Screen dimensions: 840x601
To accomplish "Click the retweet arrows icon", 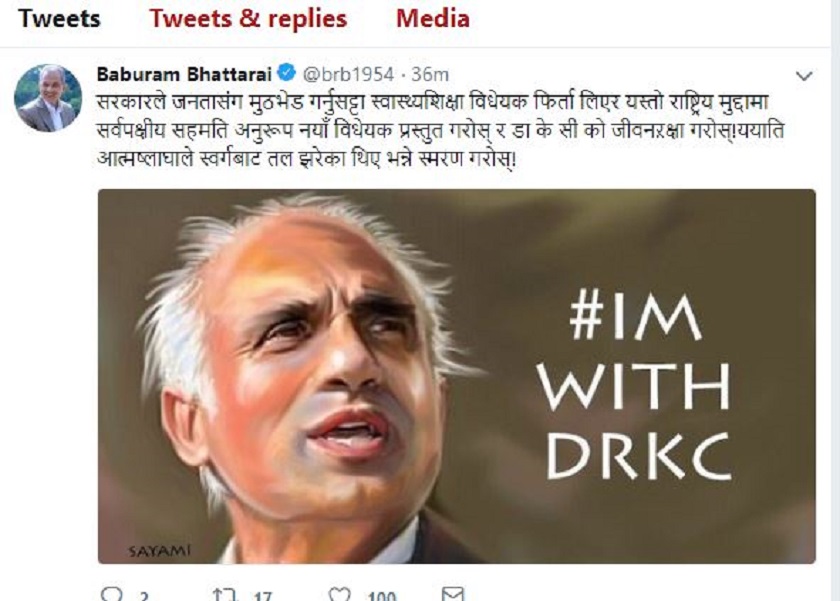I will (224, 594).
